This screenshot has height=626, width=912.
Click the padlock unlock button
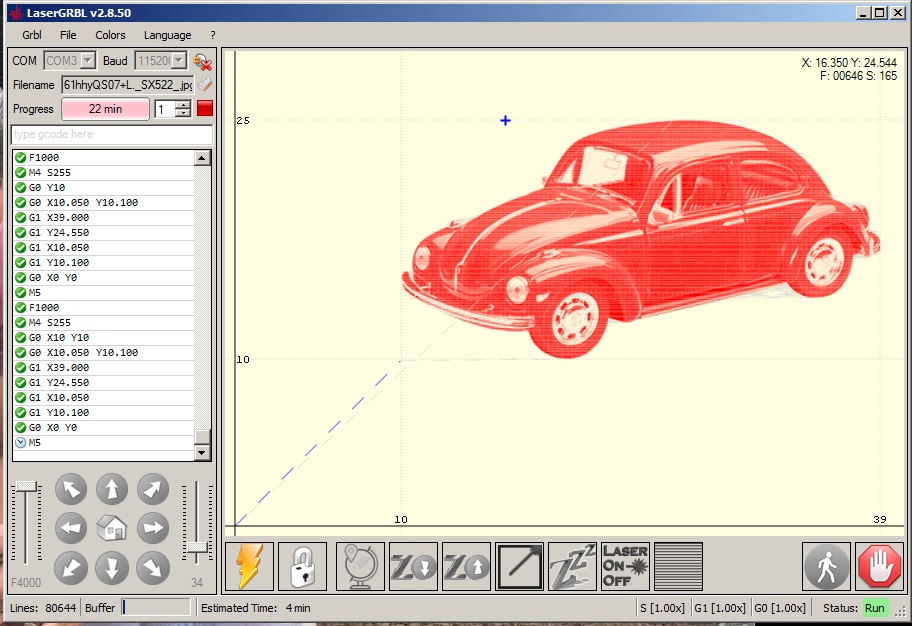(x=302, y=567)
